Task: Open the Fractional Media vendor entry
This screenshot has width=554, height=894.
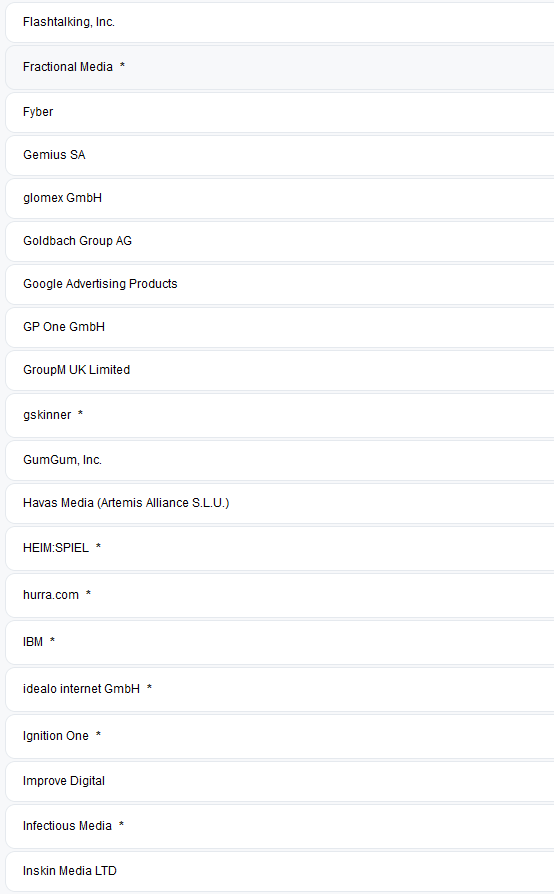Action: click(280, 67)
